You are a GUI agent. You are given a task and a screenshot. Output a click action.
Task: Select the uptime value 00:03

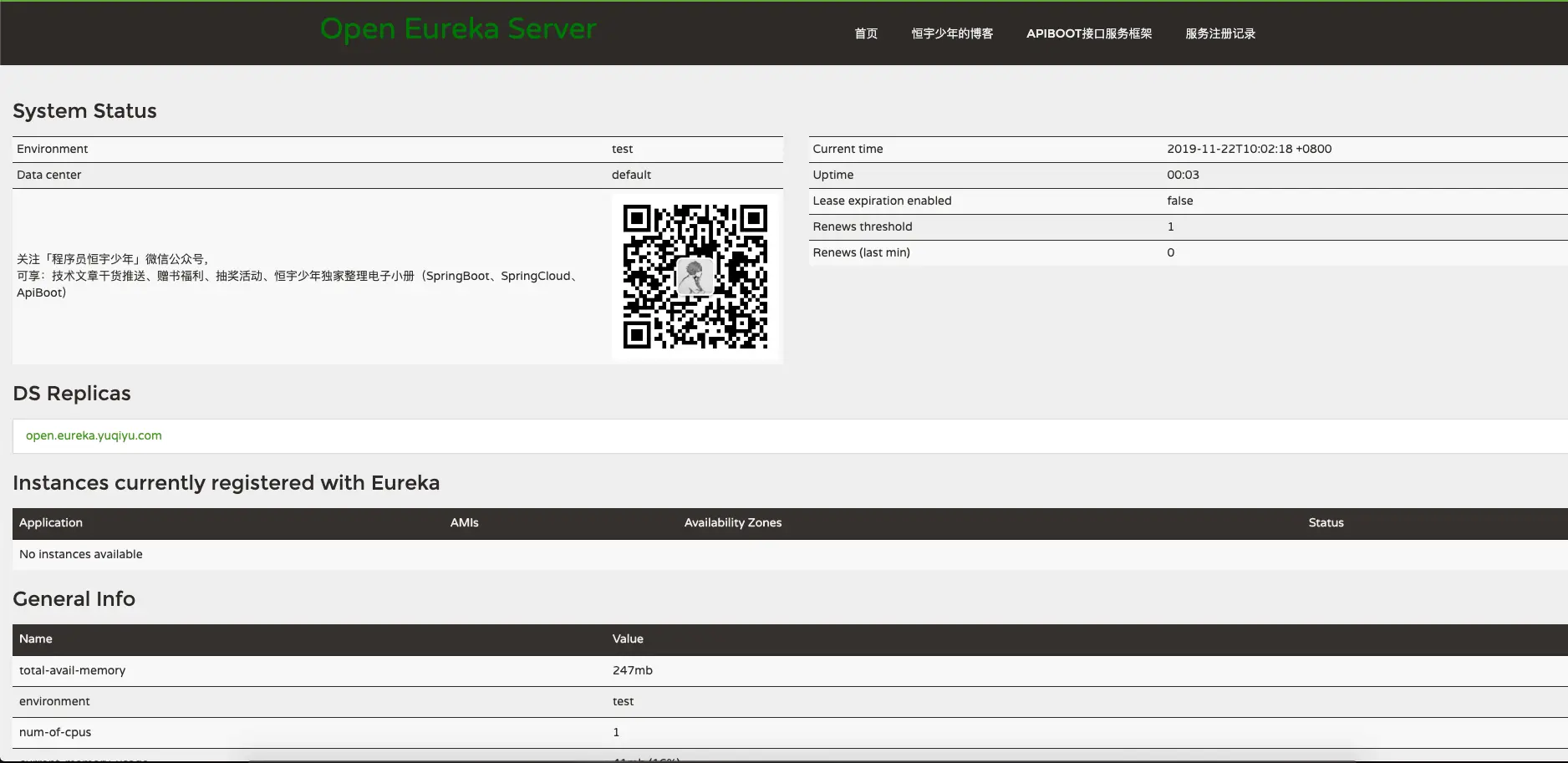coord(1183,175)
